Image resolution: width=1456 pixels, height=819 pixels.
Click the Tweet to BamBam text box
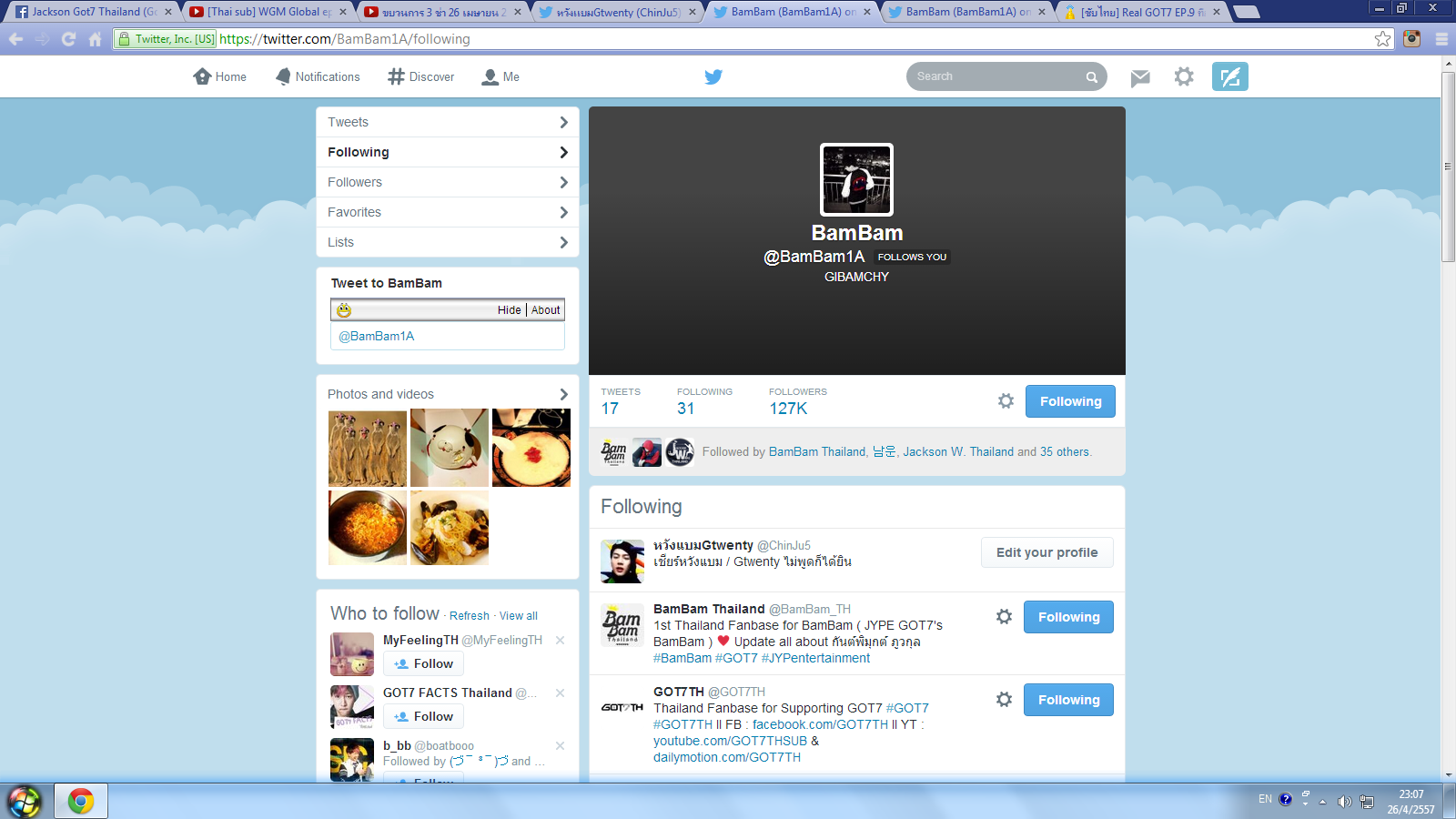[448, 337]
